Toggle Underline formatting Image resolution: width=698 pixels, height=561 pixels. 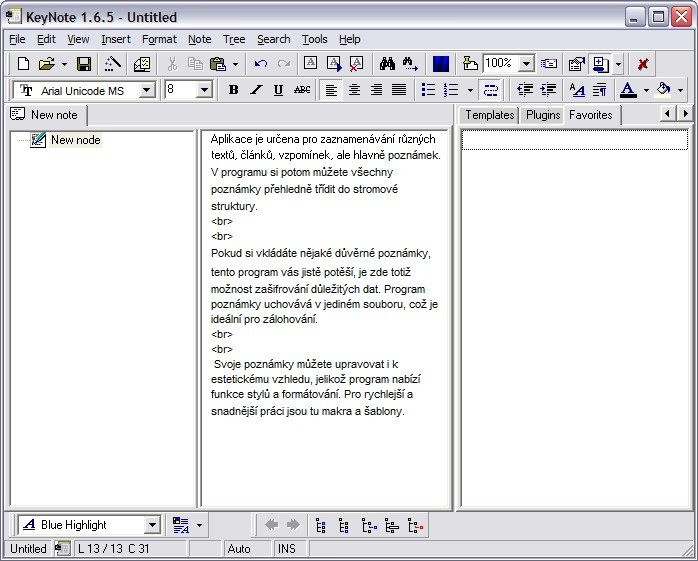[278, 90]
